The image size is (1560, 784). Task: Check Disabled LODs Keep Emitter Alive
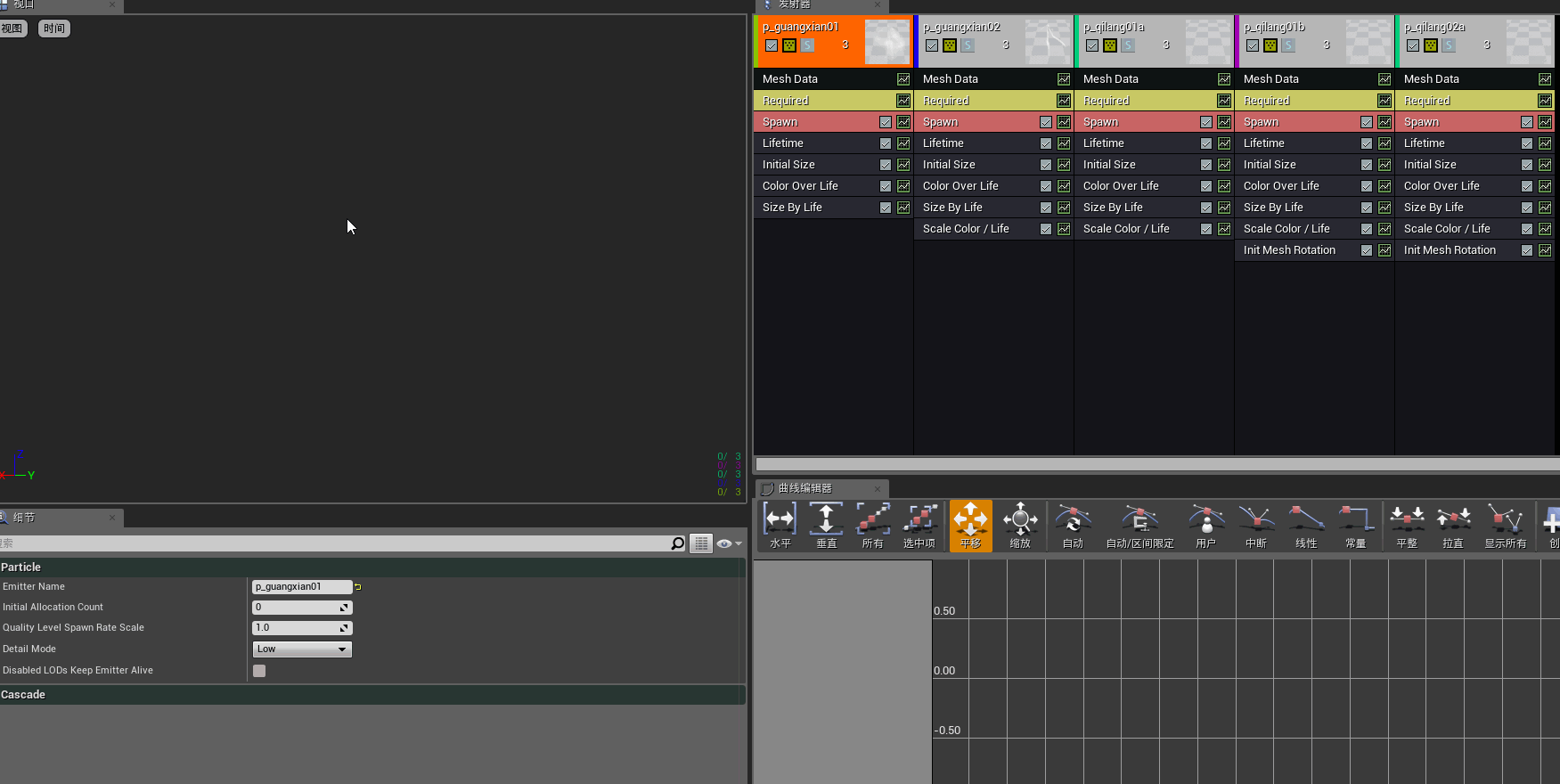tap(259, 671)
